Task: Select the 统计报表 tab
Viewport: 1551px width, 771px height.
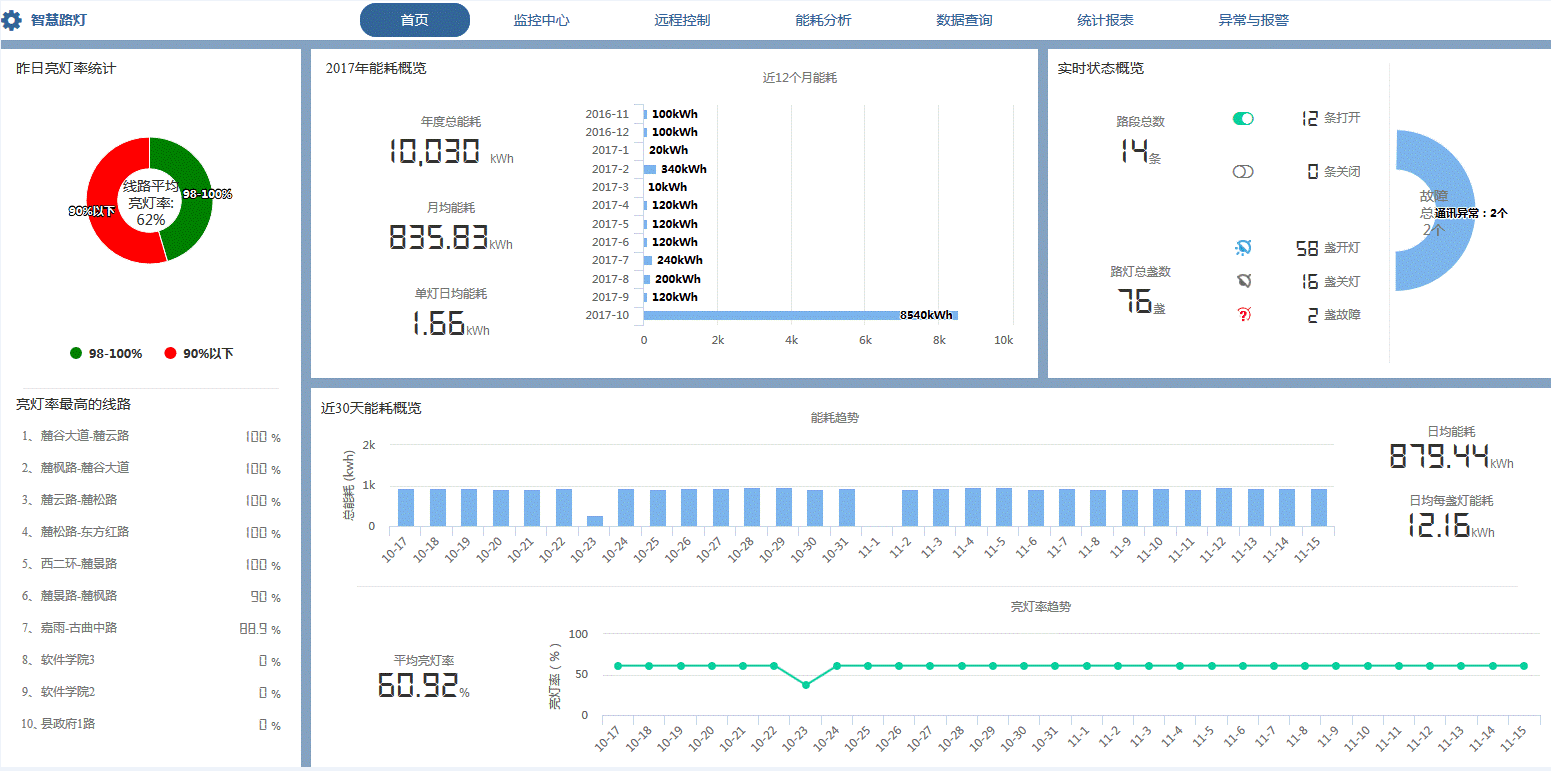Action: [x=1105, y=20]
